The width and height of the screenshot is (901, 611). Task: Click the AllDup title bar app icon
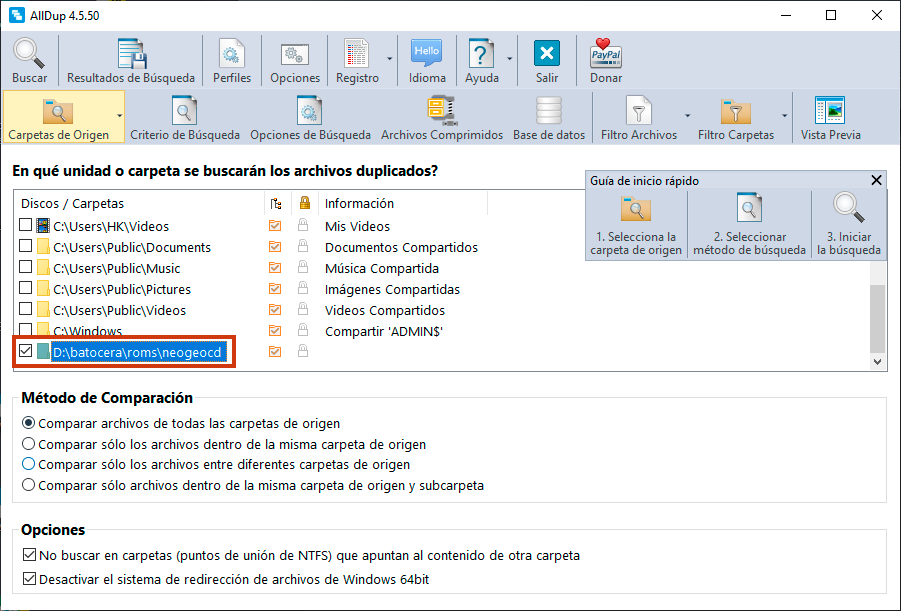(x=17, y=15)
